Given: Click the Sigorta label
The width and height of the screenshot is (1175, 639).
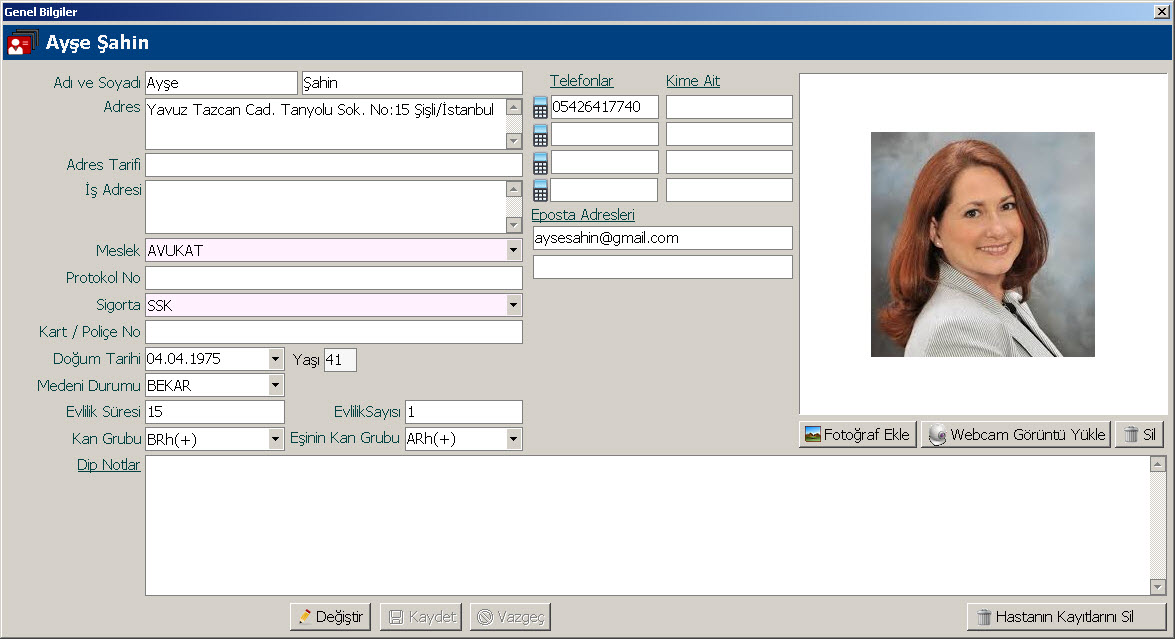Looking at the screenshot, I should (118, 305).
